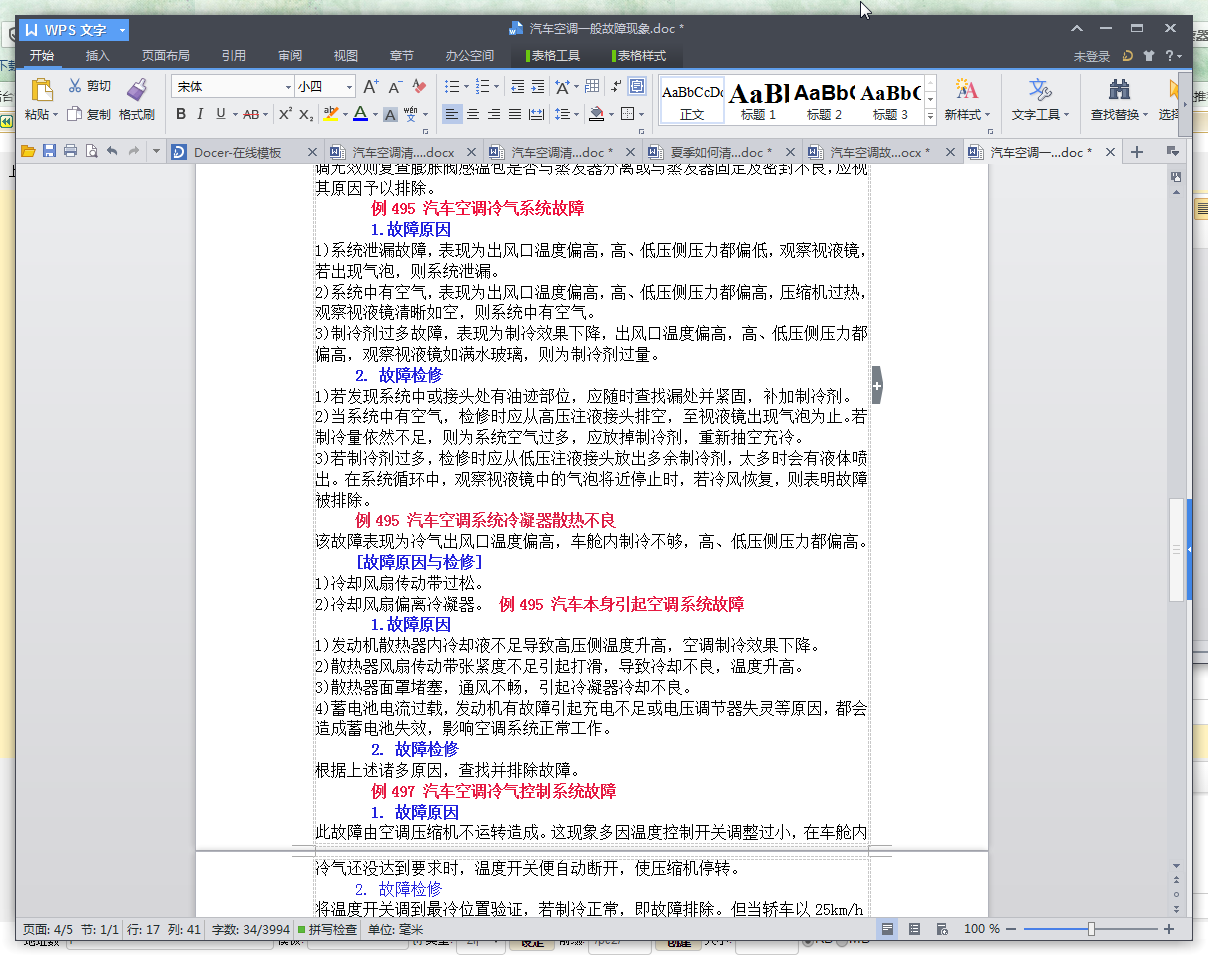Open Find and Replace (查找替换) binoculars
The height and width of the screenshot is (956, 1208).
(1120, 99)
